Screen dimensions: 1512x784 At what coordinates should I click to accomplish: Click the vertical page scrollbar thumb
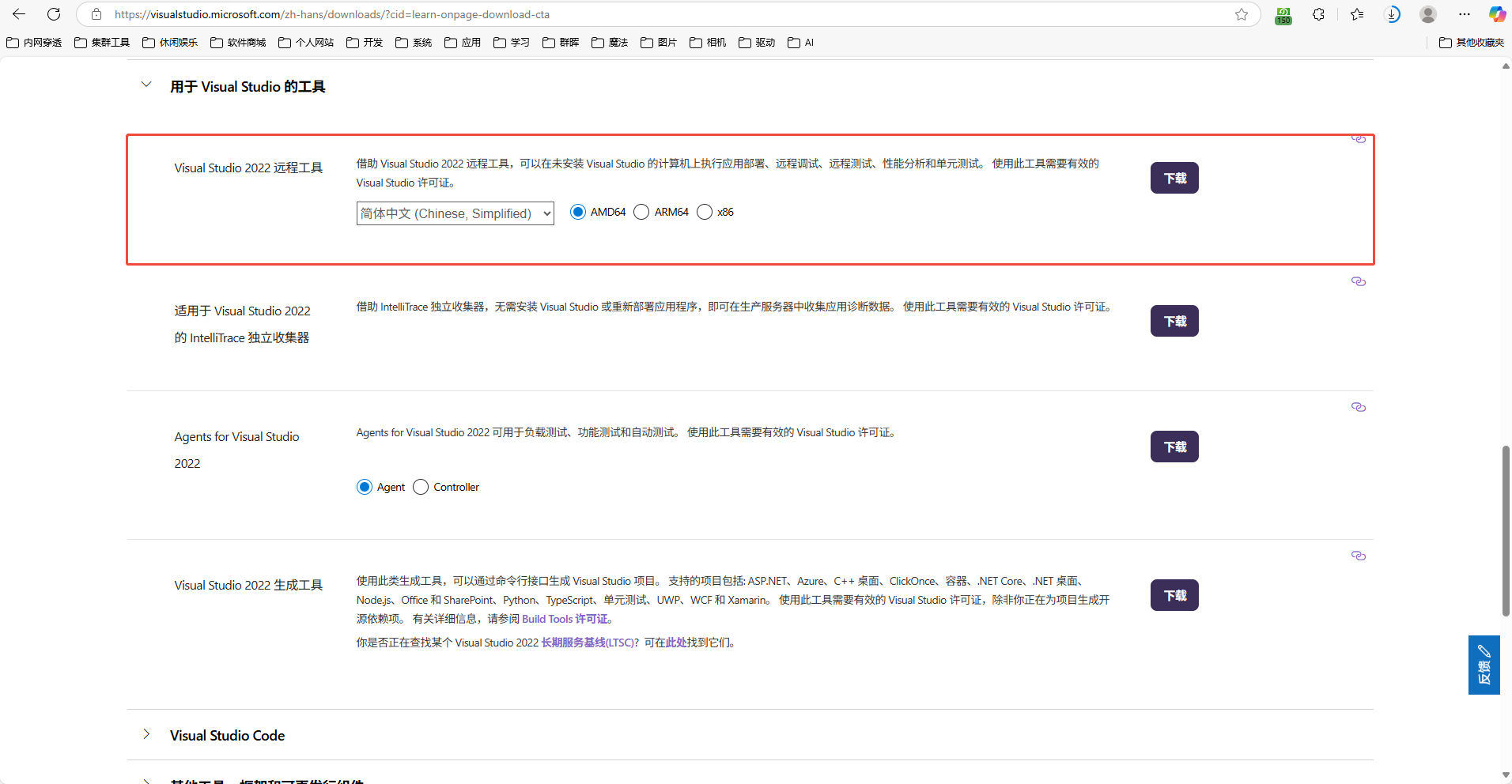point(1506,531)
